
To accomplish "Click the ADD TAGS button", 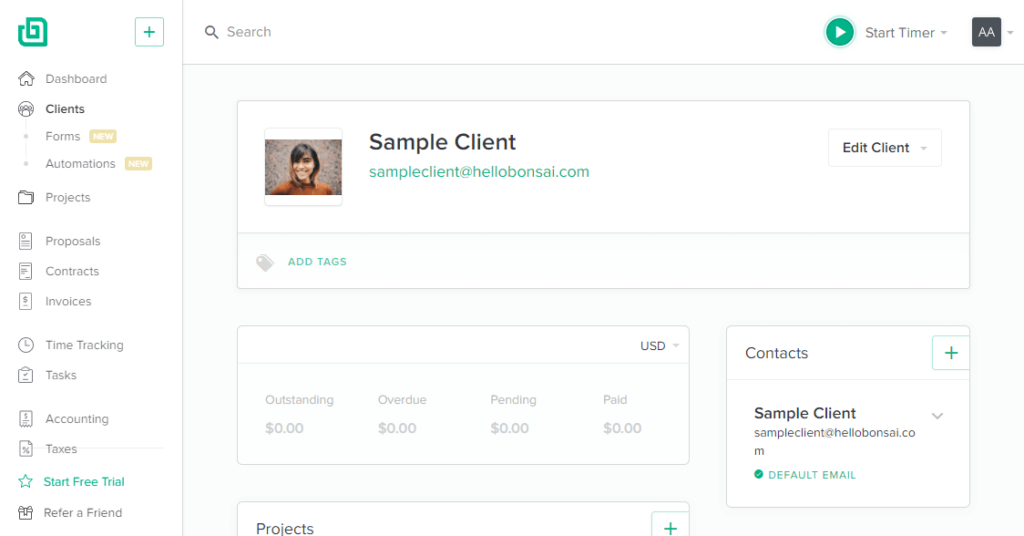I will coord(317,262).
